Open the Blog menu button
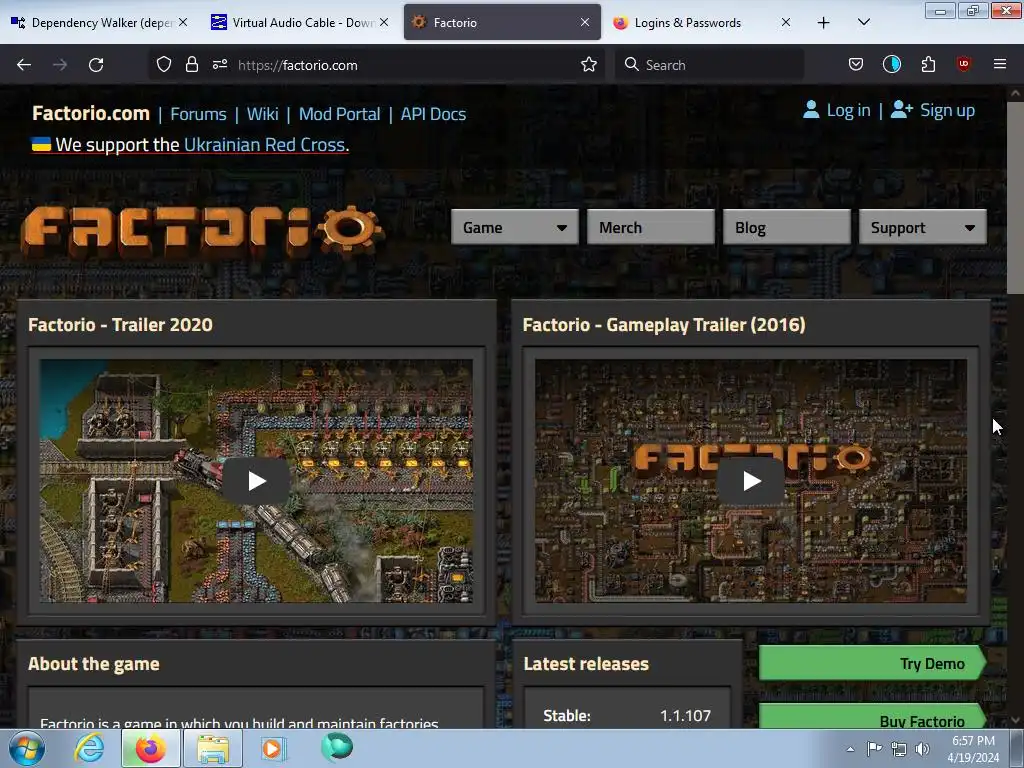Viewport: 1024px width, 768px height. (786, 227)
